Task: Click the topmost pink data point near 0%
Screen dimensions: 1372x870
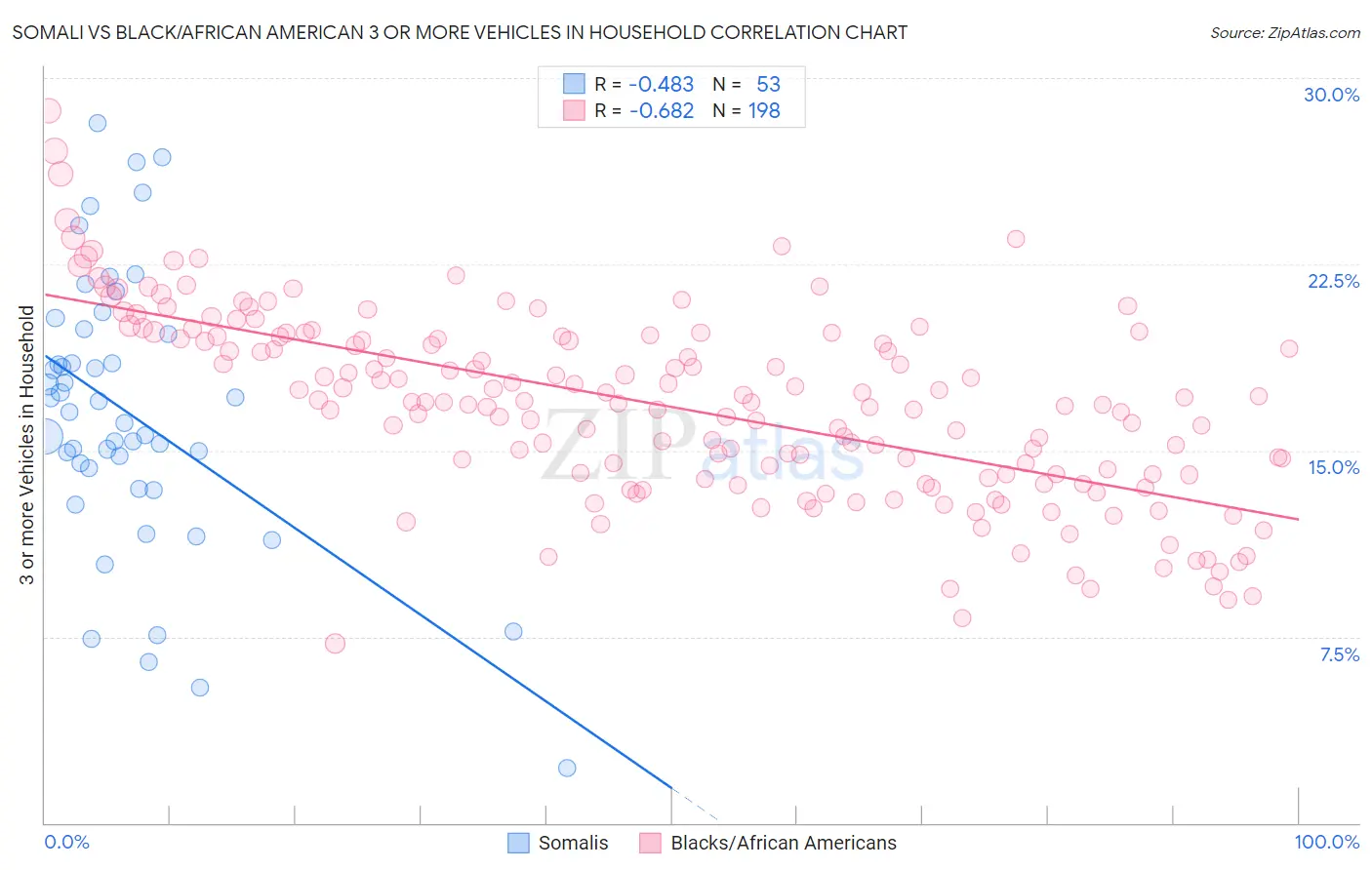Action: [x=48, y=110]
